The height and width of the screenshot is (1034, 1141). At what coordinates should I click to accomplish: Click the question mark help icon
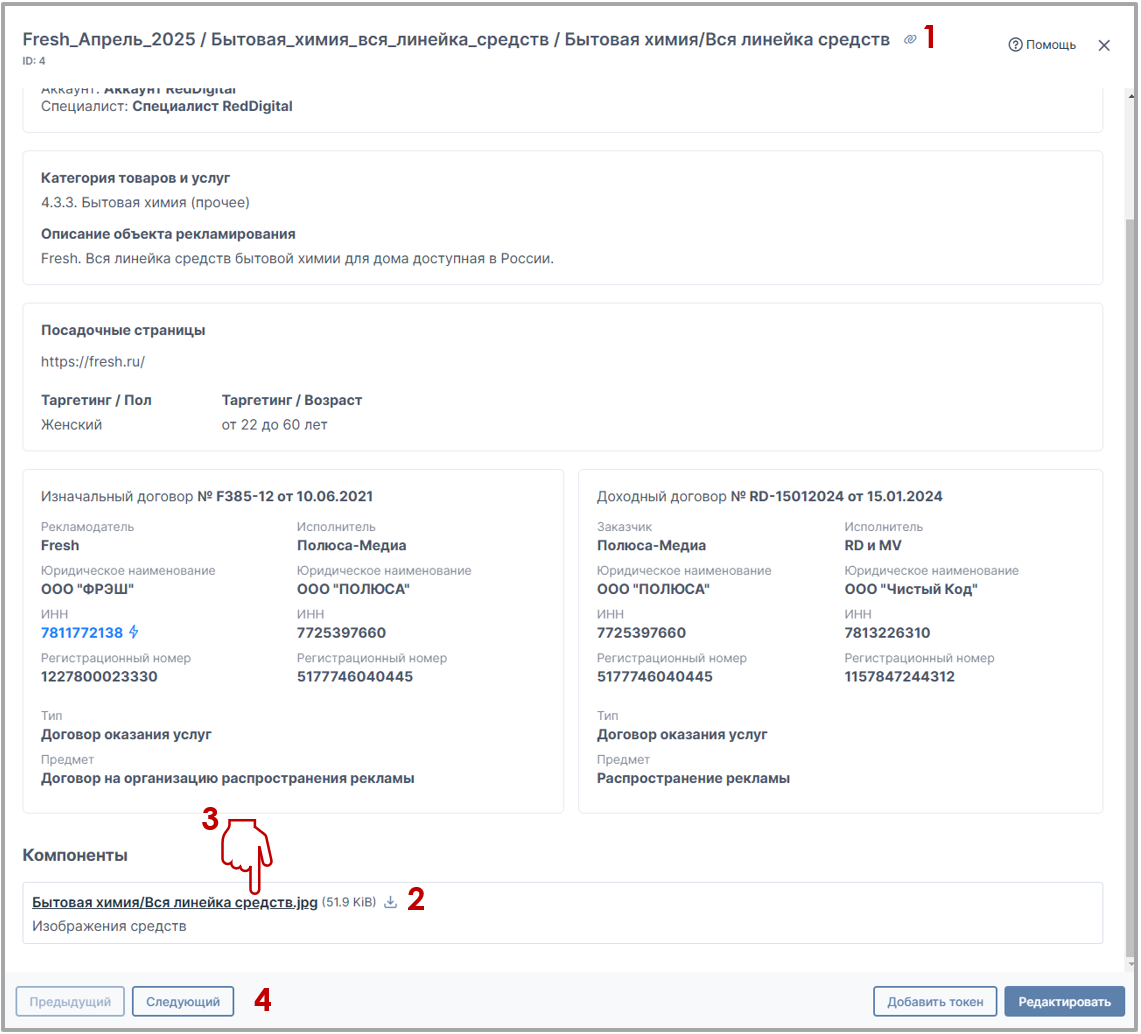coord(1015,45)
